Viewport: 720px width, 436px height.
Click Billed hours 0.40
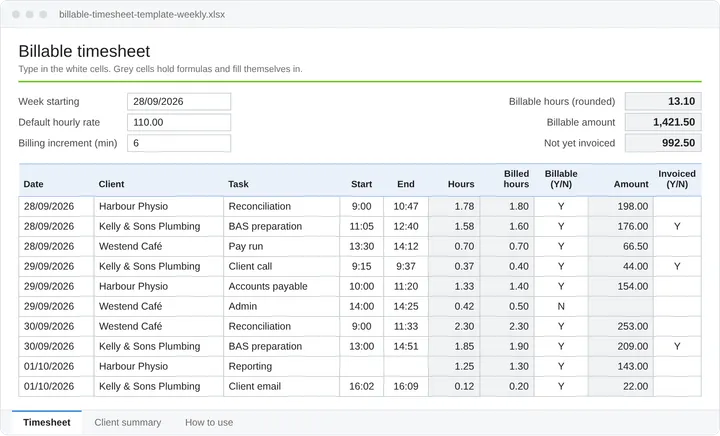click(x=507, y=266)
